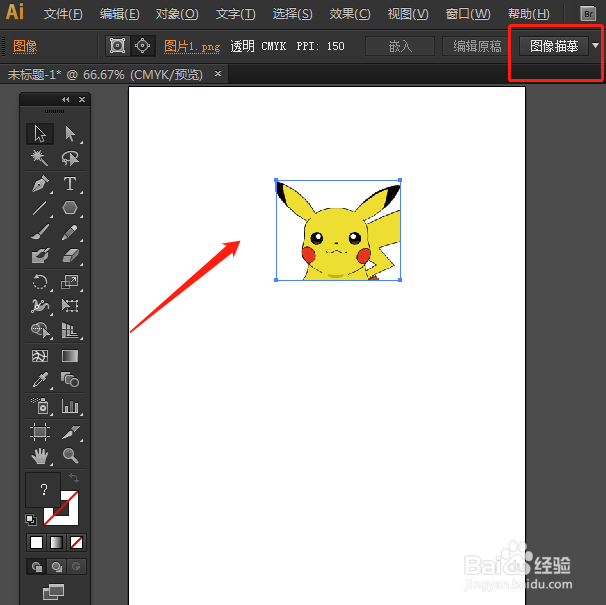This screenshot has height=605, width=606.
Task: Select the Pen tool
Action: click(40, 184)
